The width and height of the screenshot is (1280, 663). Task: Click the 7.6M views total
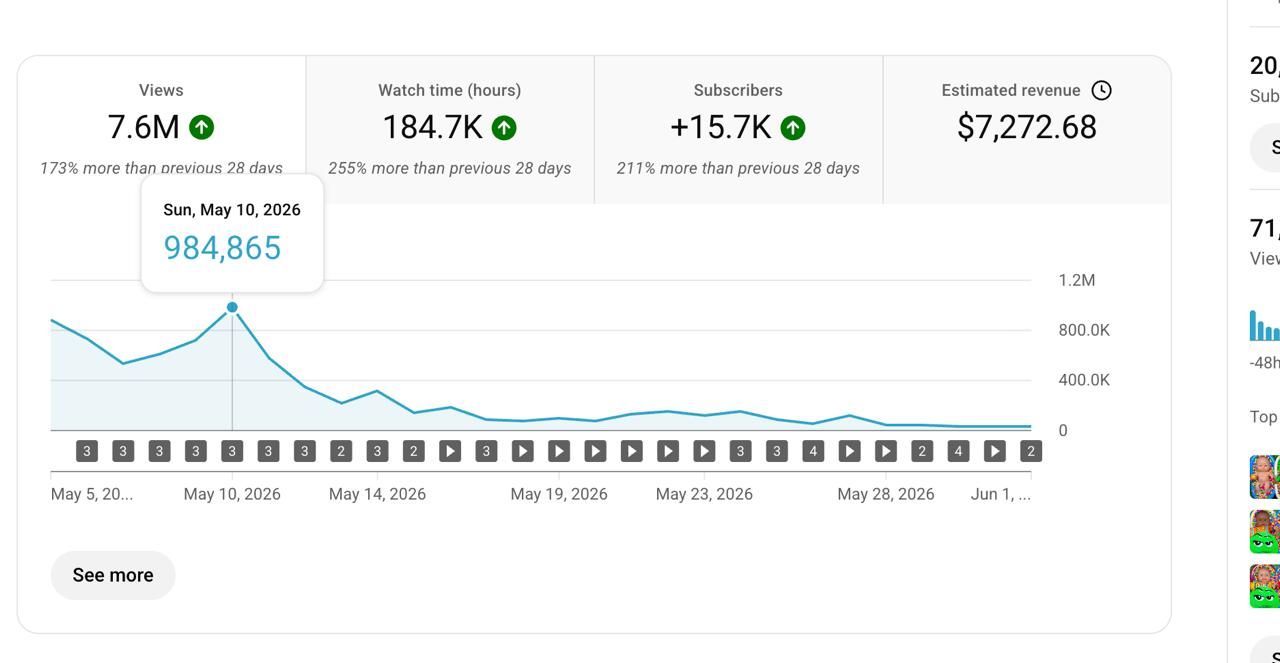[143, 128]
